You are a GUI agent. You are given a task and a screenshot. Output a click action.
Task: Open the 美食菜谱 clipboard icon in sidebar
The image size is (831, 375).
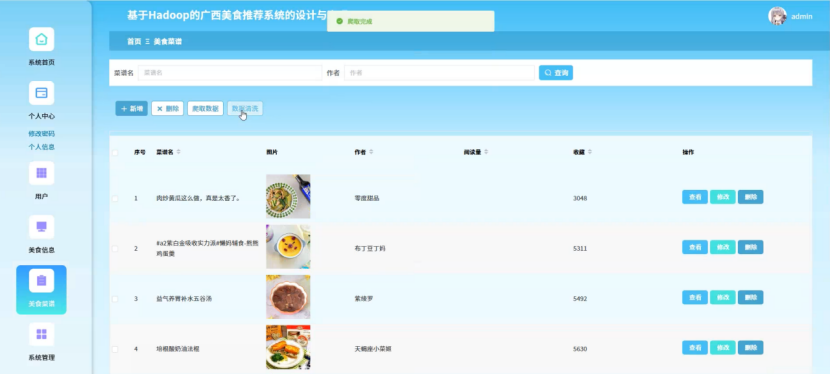coord(41,280)
